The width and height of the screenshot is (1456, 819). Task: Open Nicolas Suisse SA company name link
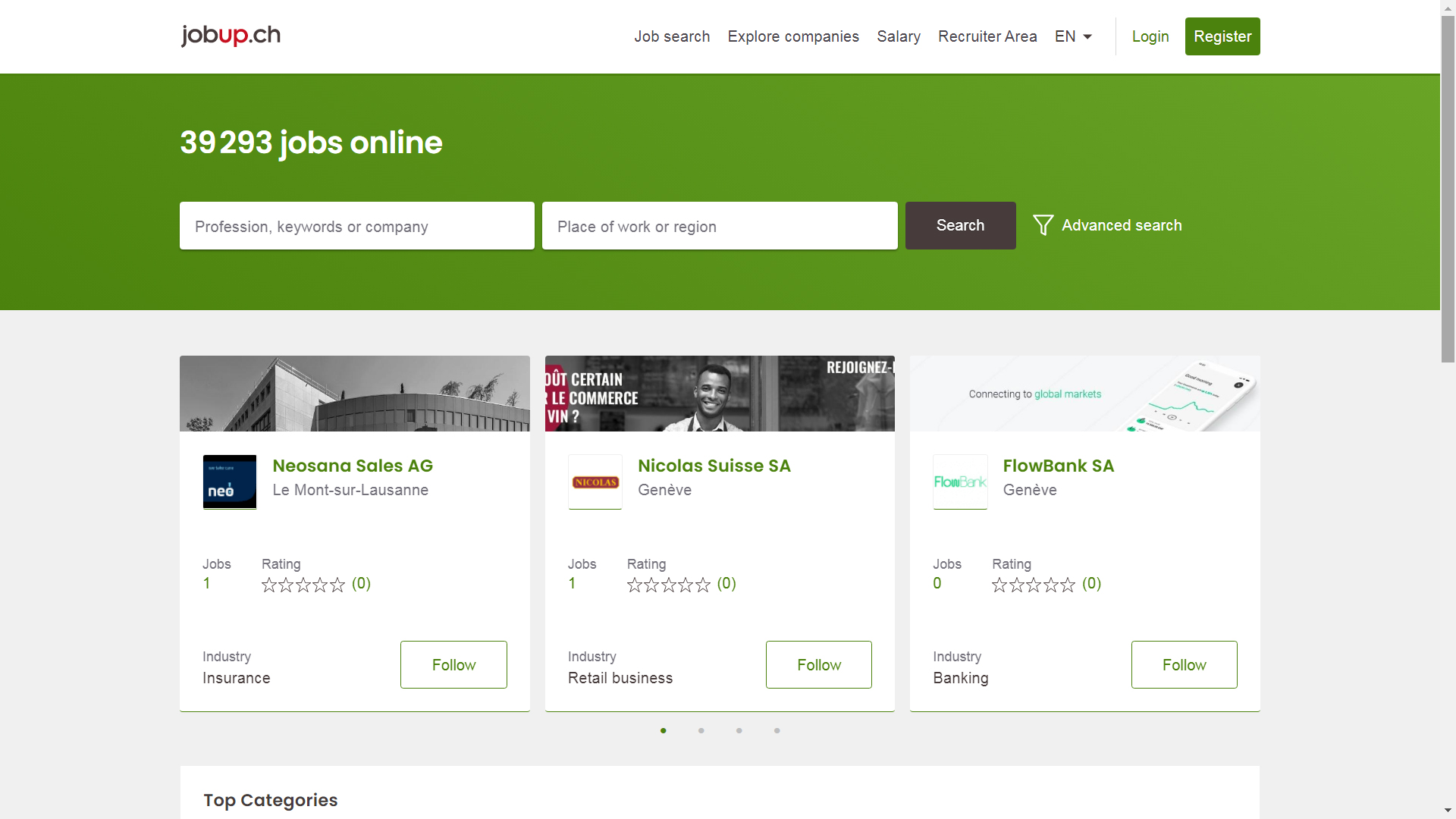[714, 466]
